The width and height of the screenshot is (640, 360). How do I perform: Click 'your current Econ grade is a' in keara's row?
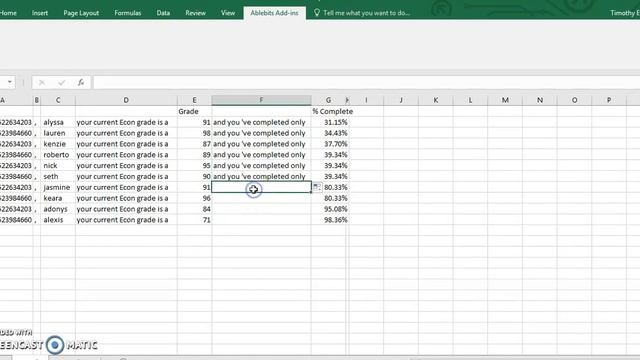pos(126,198)
